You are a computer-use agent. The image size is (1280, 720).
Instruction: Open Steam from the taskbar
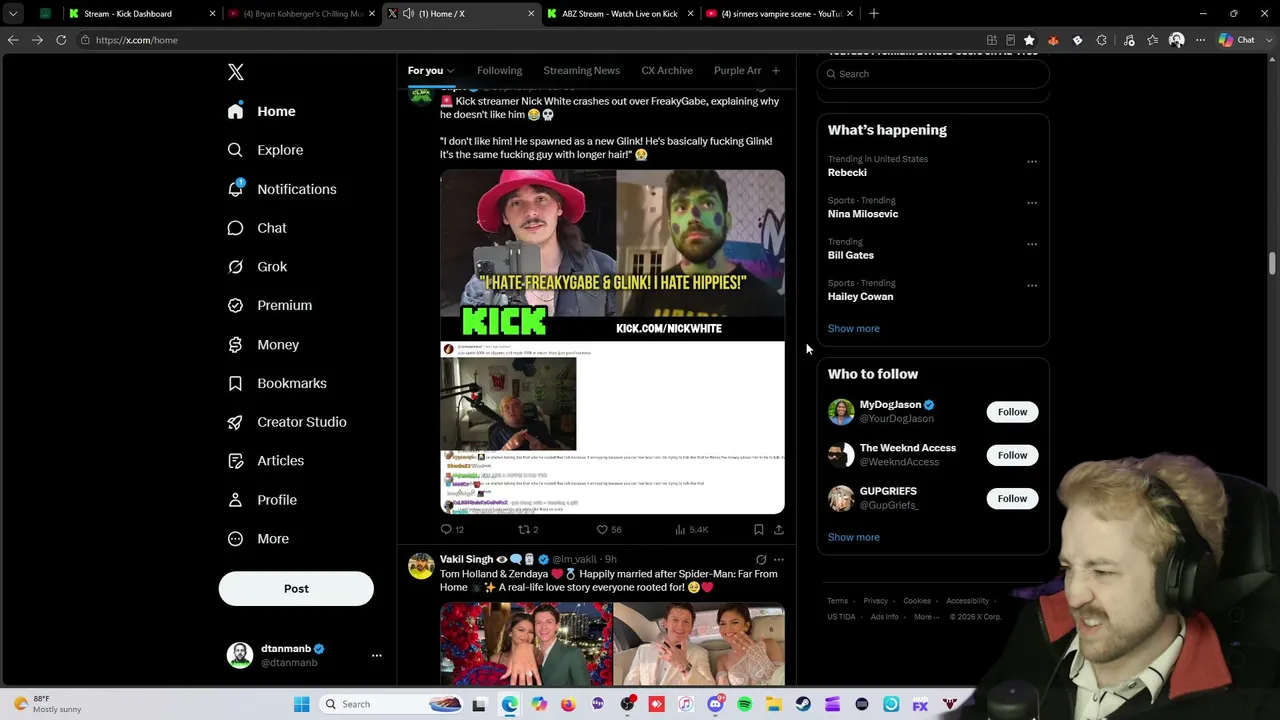(803, 704)
